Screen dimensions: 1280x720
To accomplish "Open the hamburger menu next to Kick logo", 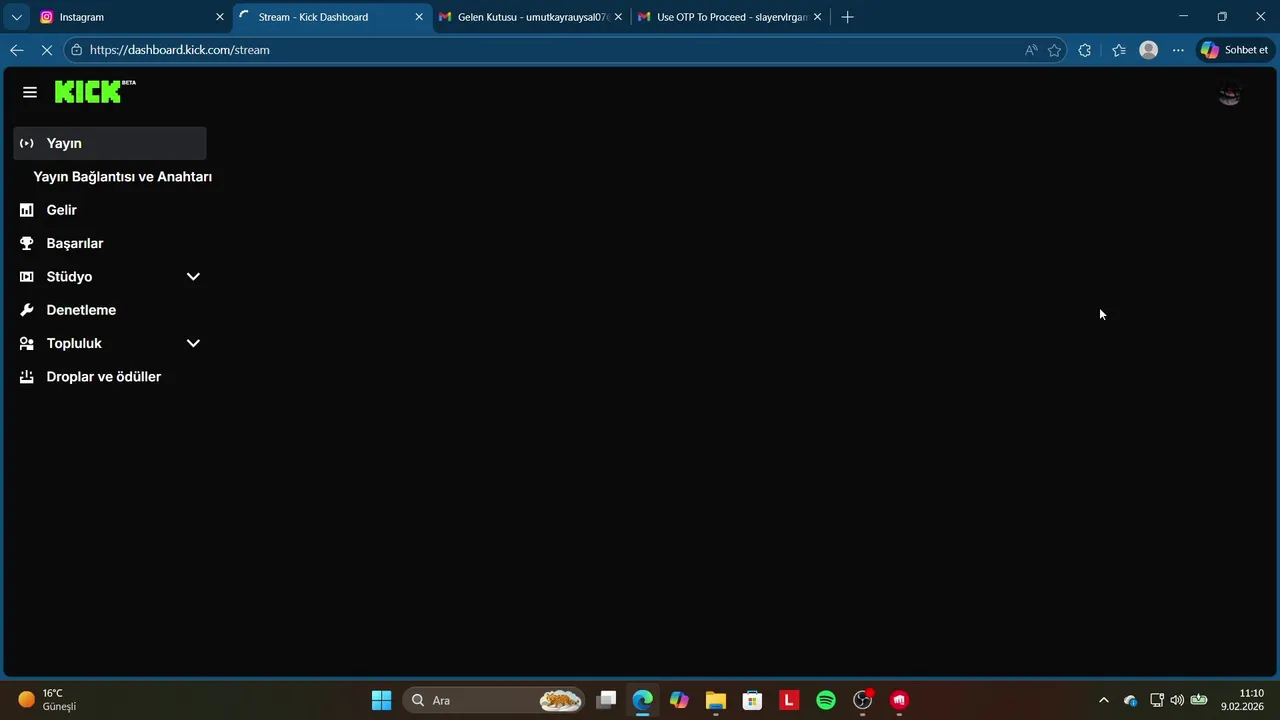I will [x=30, y=92].
